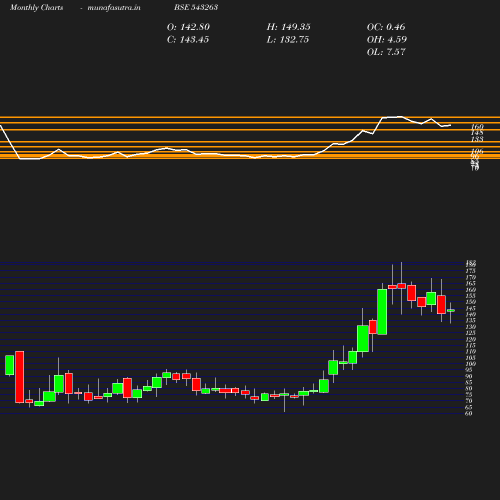The image size is (500, 500).
Task: Click the '135' candlestick price axis label
Action: tap(471, 321)
